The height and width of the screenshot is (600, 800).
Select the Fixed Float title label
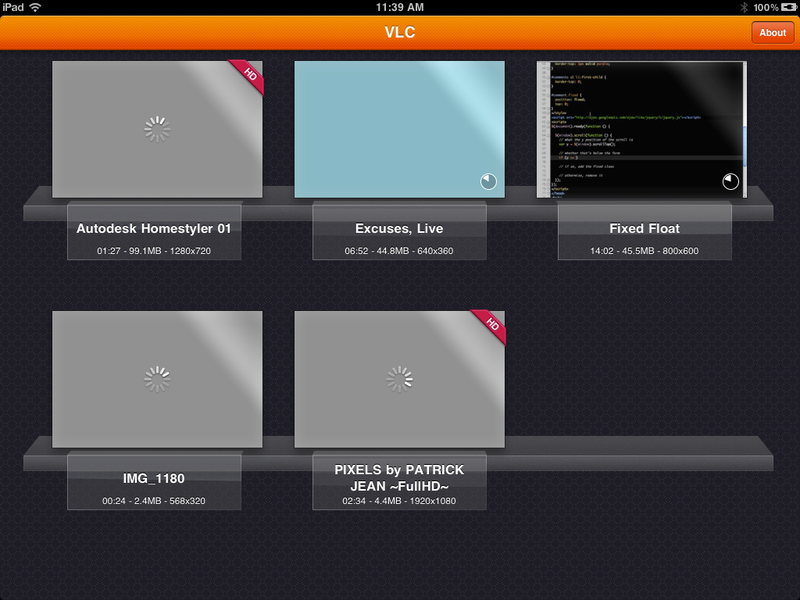(644, 229)
